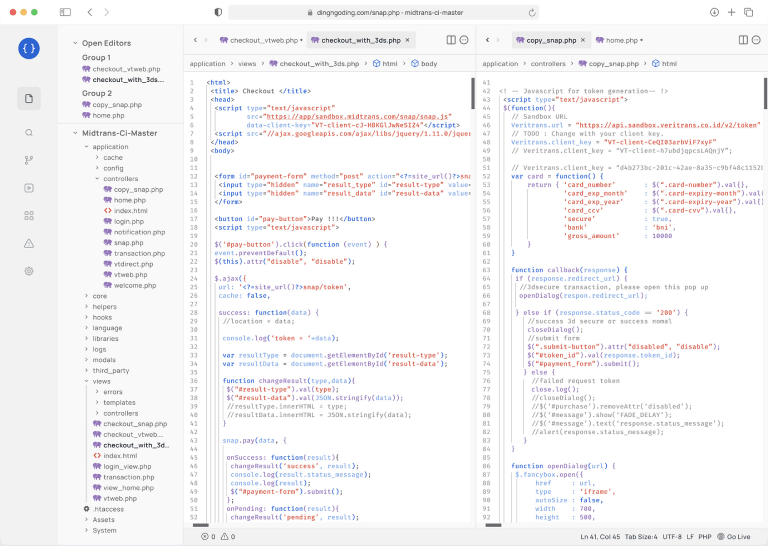Click the Go Live button
Screen dimensions: 768x546
[734, 537]
